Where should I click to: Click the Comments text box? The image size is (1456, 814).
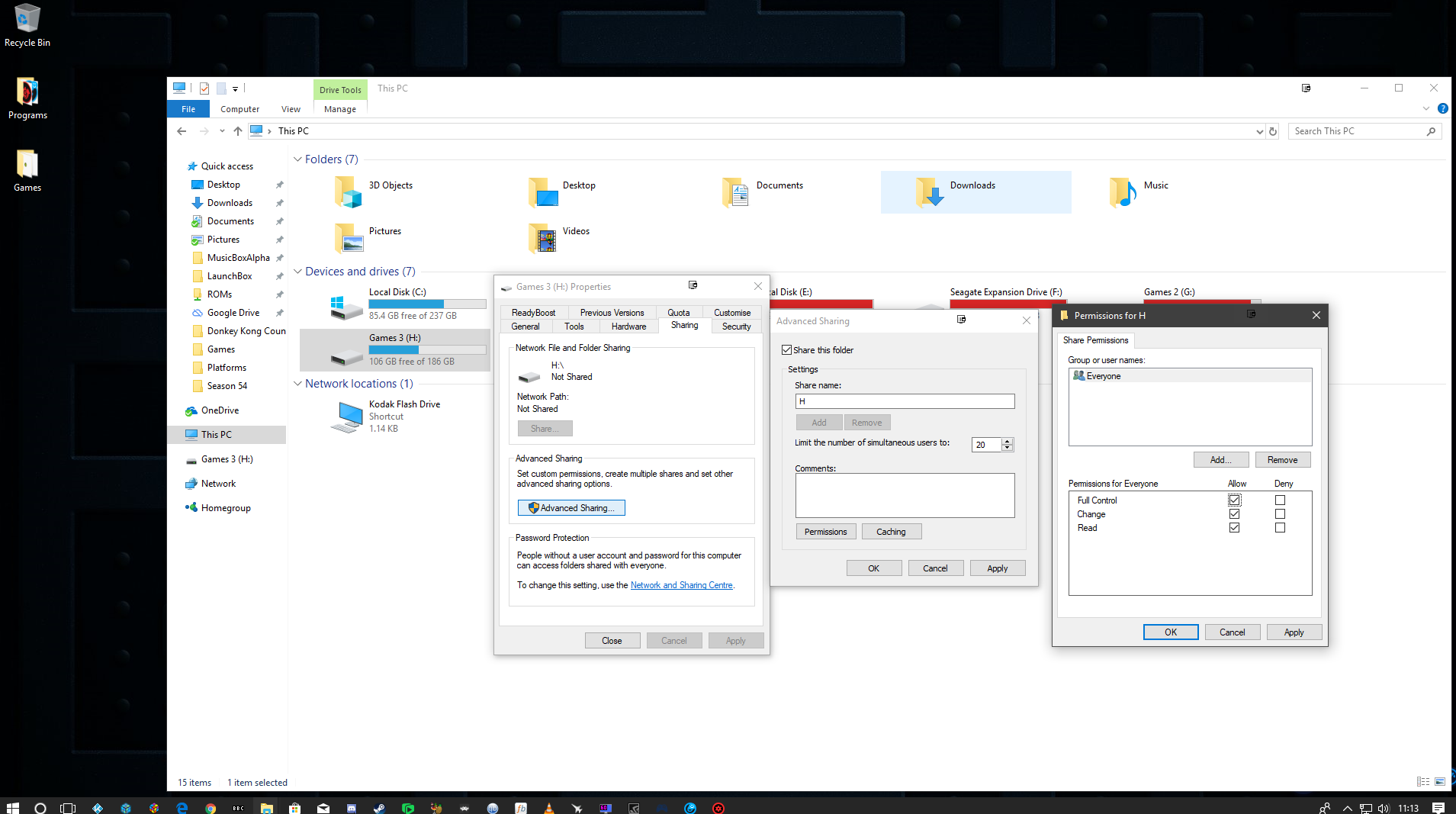[x=905, y=495]
